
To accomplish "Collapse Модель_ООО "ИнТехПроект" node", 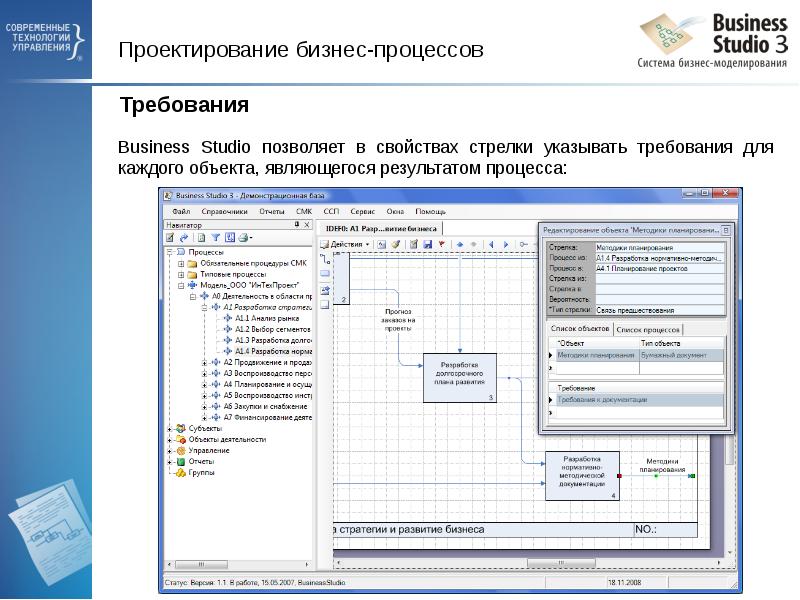I will pyautogui.click(x=181, y=286).
